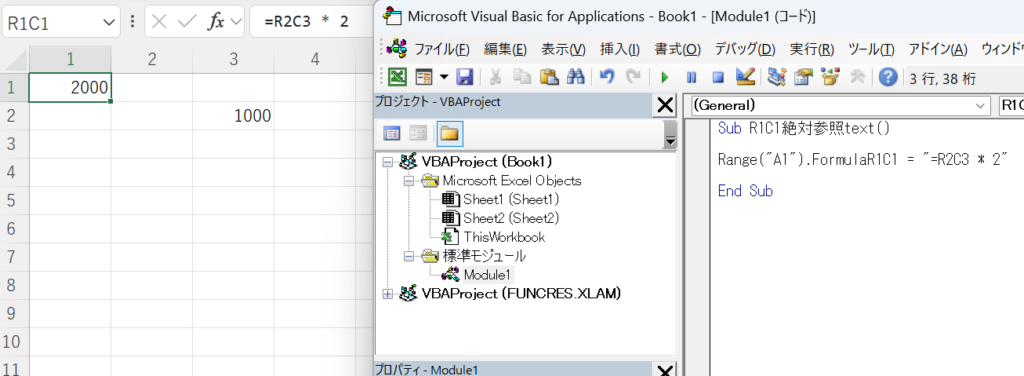Screen dimensions: 1024x376
Task: Click the Cancel X icon in Excel formula bar
Action: 159,22
